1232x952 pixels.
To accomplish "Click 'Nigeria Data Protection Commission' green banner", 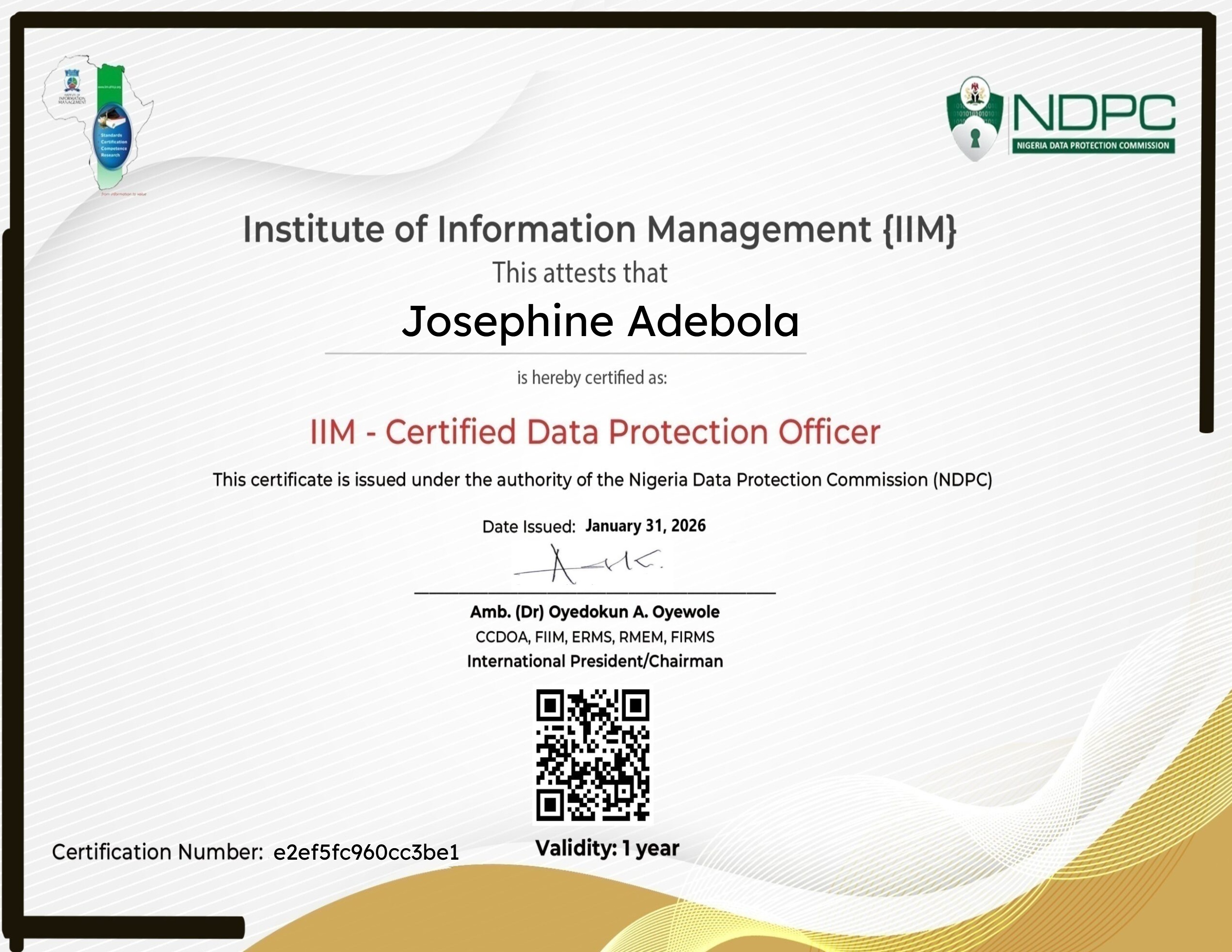I will [x=1094, y=146].
